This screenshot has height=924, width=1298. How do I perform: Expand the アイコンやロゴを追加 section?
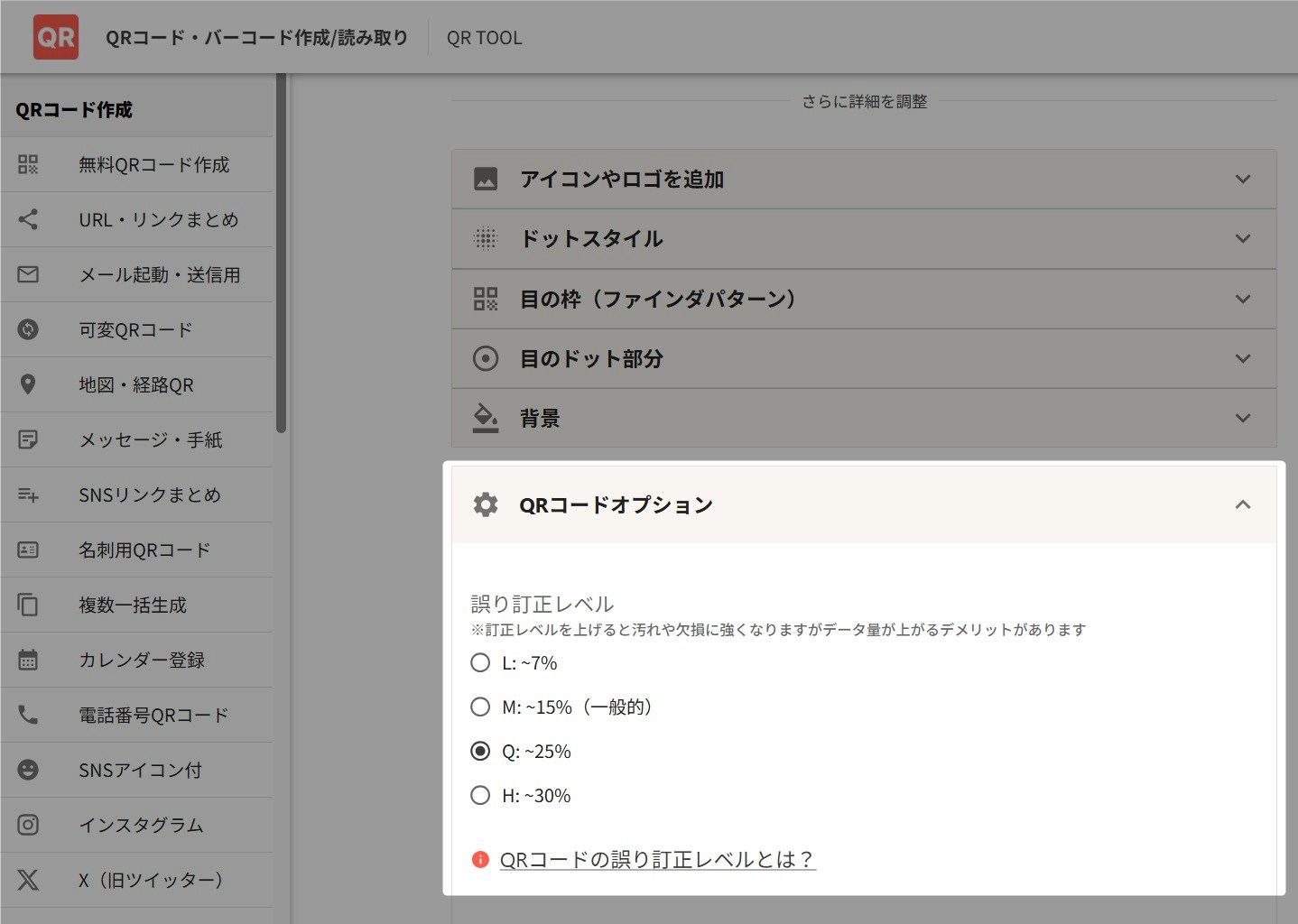pos(863,180)
